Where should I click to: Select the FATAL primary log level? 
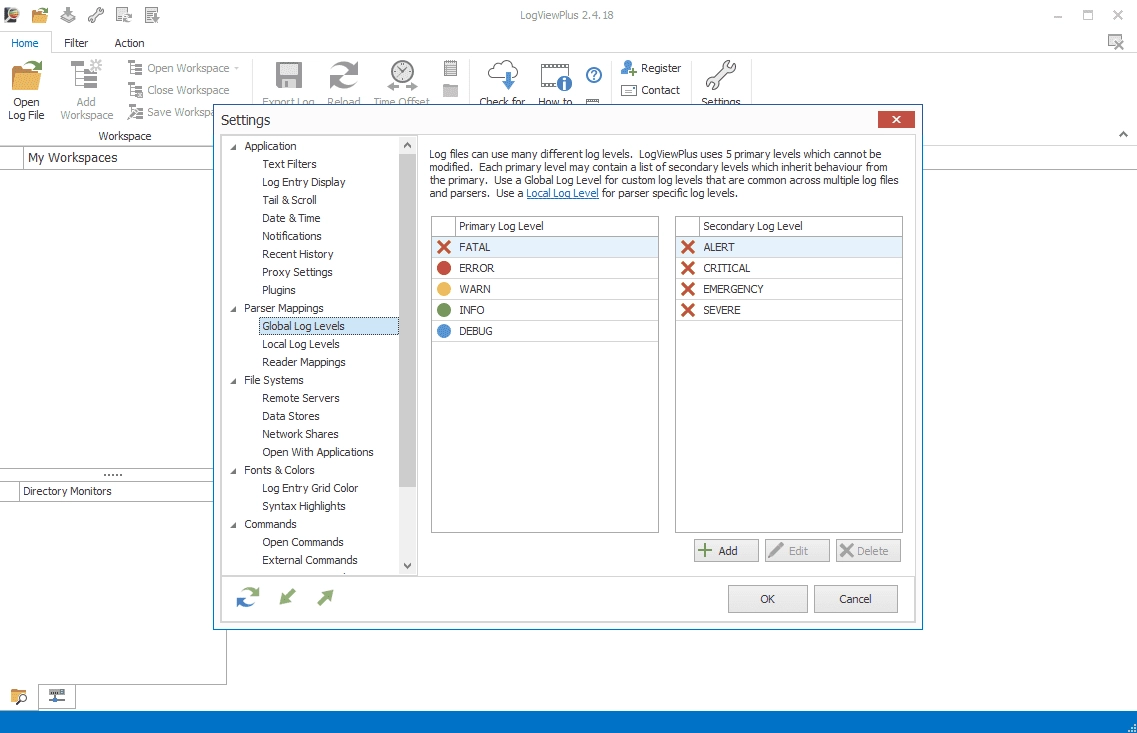[x=545, y=247]
